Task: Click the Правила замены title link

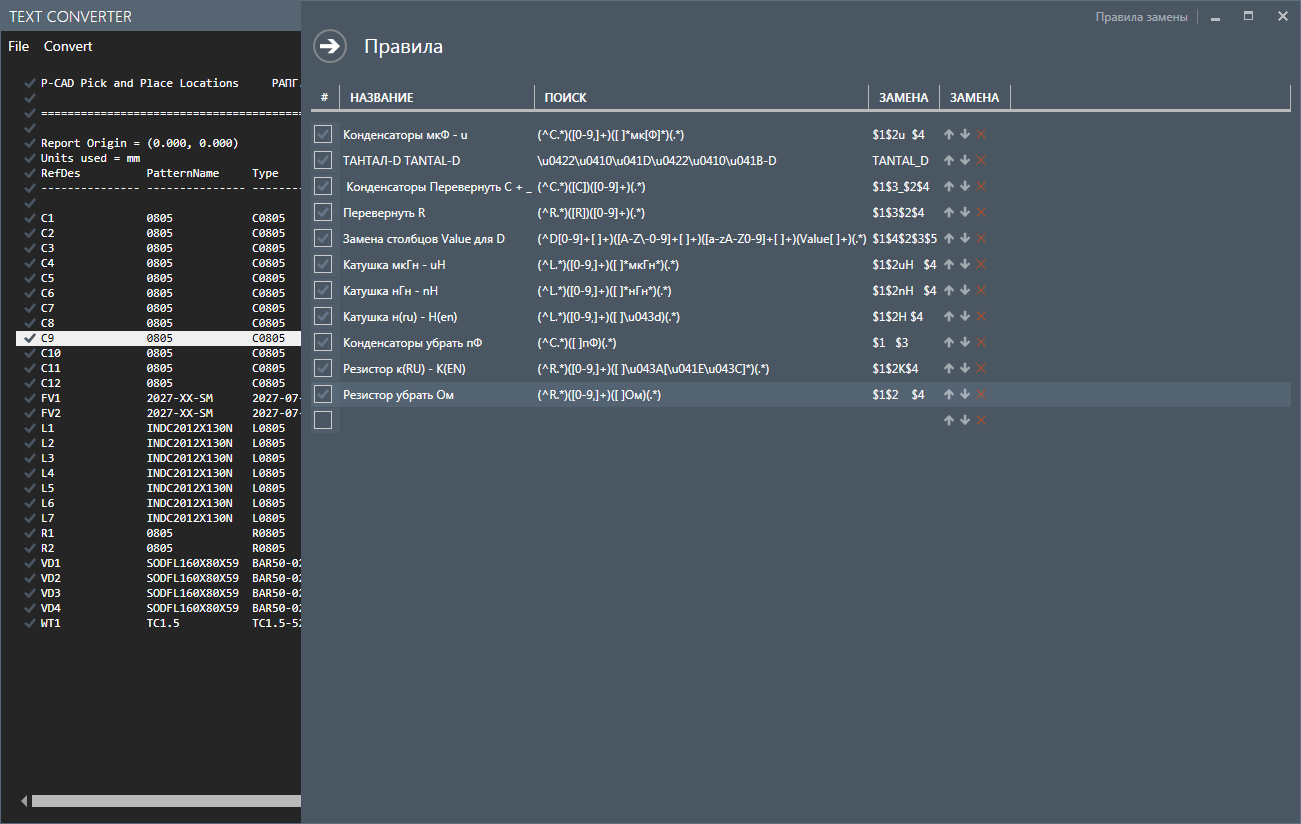Action: click(1141, 17)
